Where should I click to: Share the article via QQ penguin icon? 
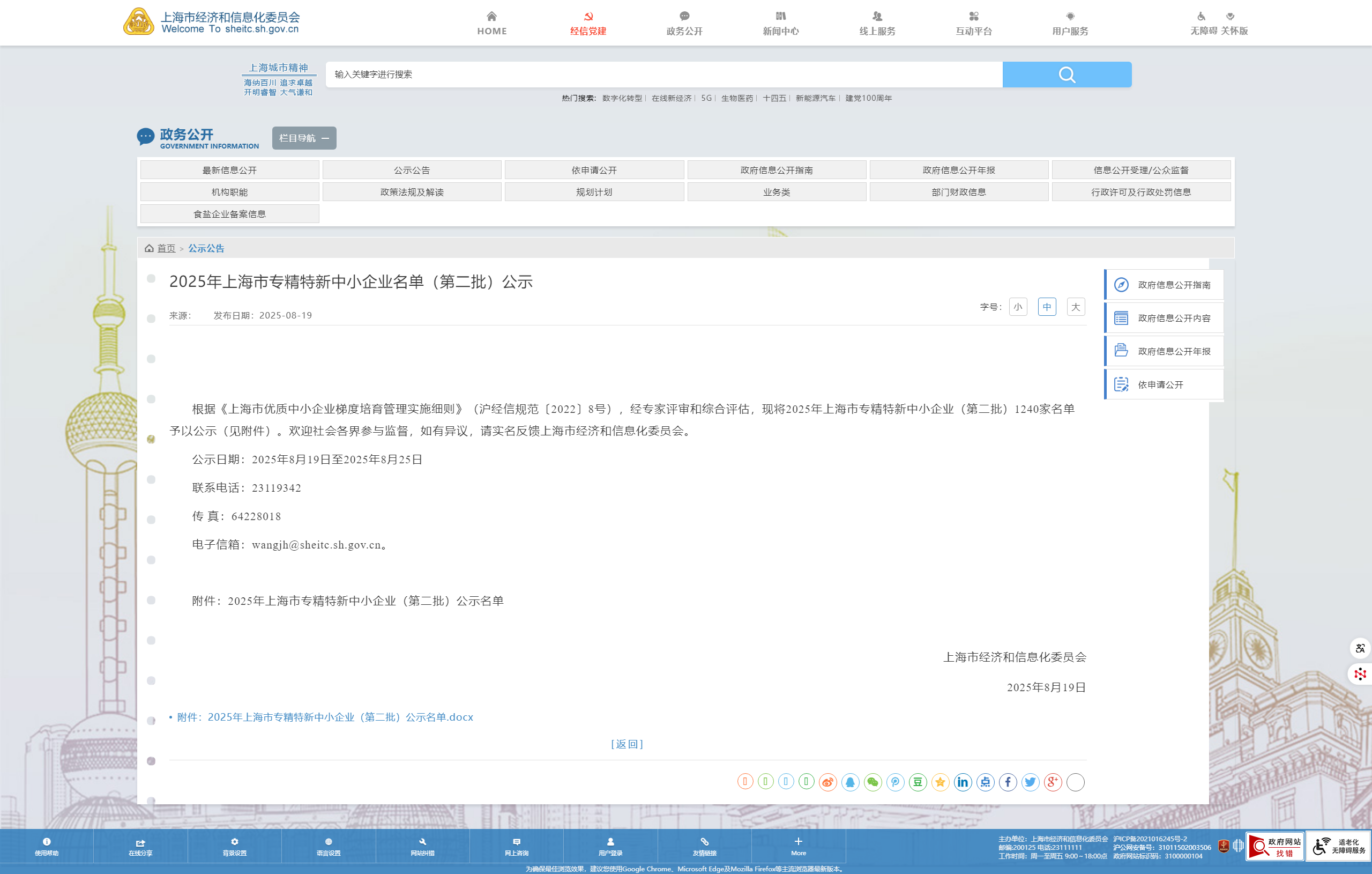pos(850,782)
